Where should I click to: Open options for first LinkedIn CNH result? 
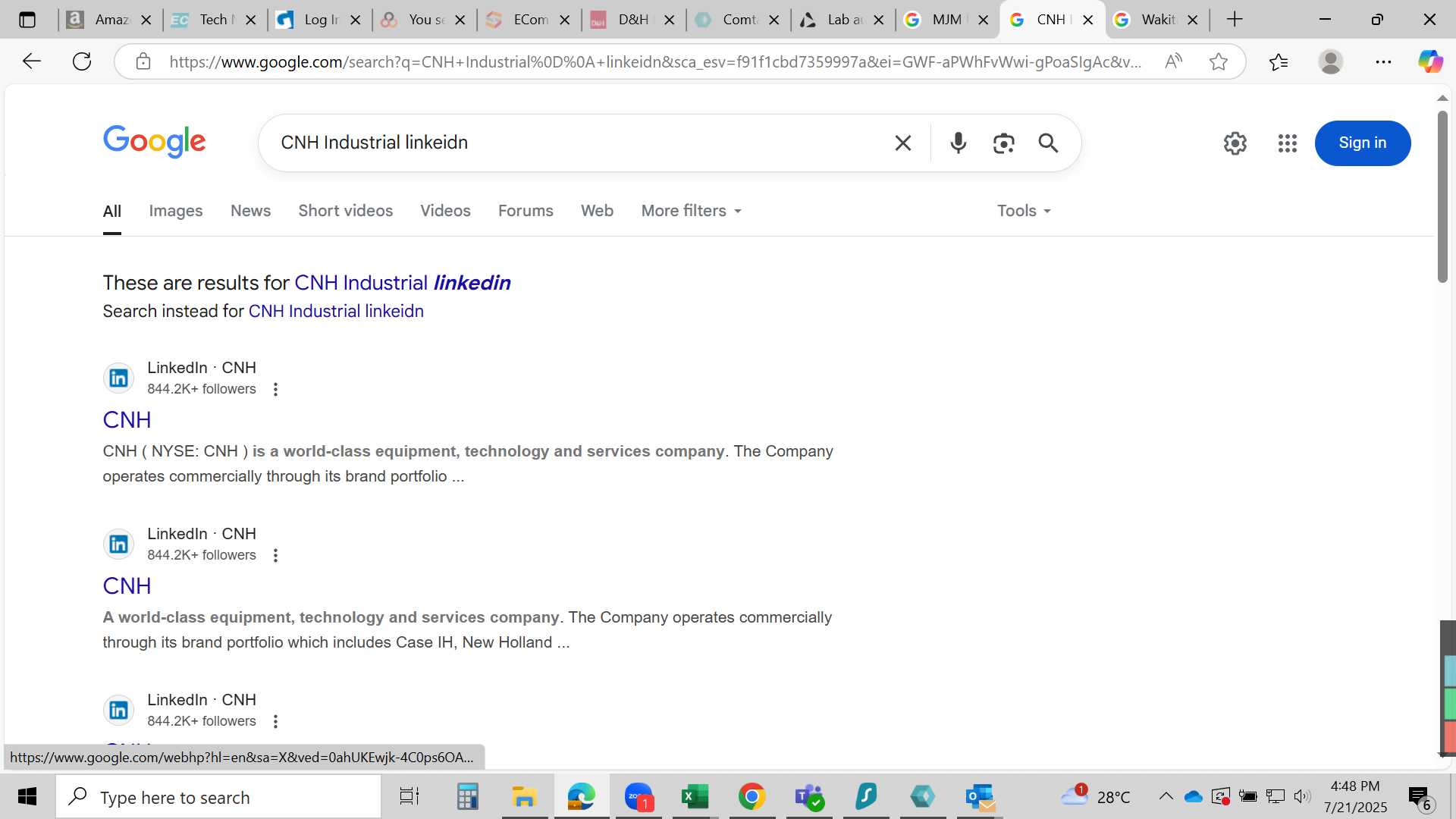pyautogui.click(x=275, y=389)
